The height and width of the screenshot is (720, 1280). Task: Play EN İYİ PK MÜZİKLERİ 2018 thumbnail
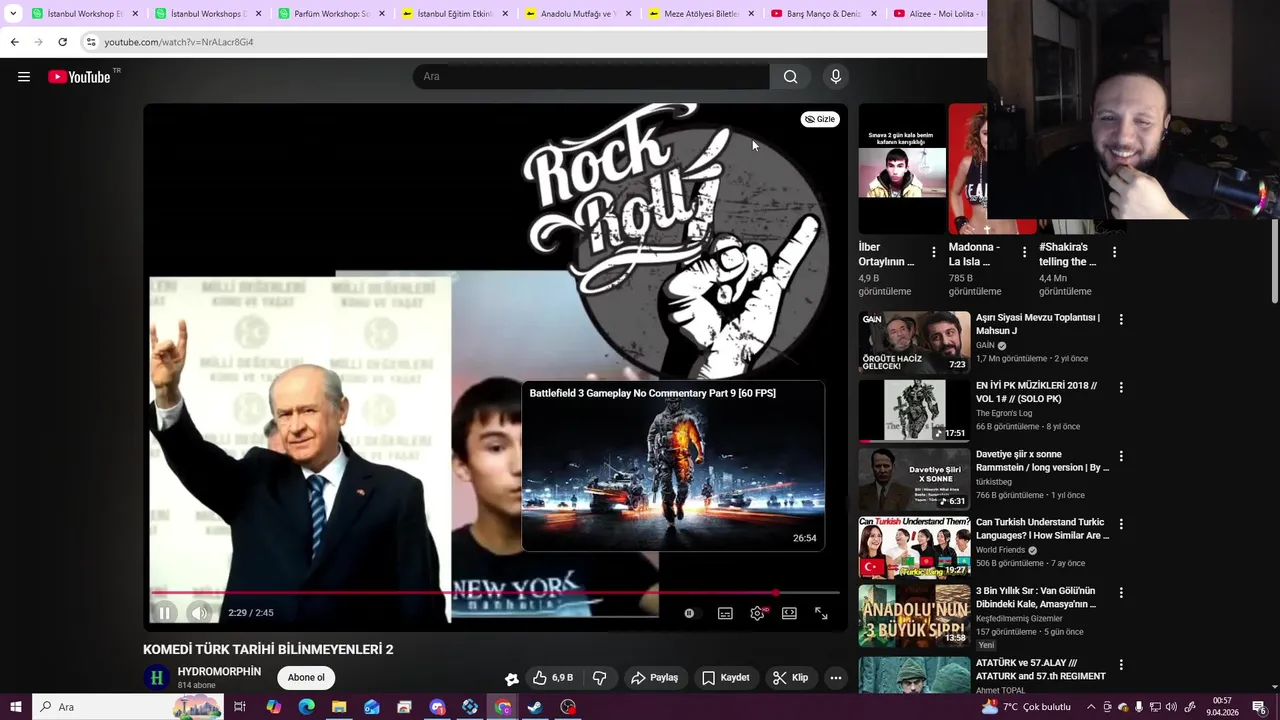(914, 410)
